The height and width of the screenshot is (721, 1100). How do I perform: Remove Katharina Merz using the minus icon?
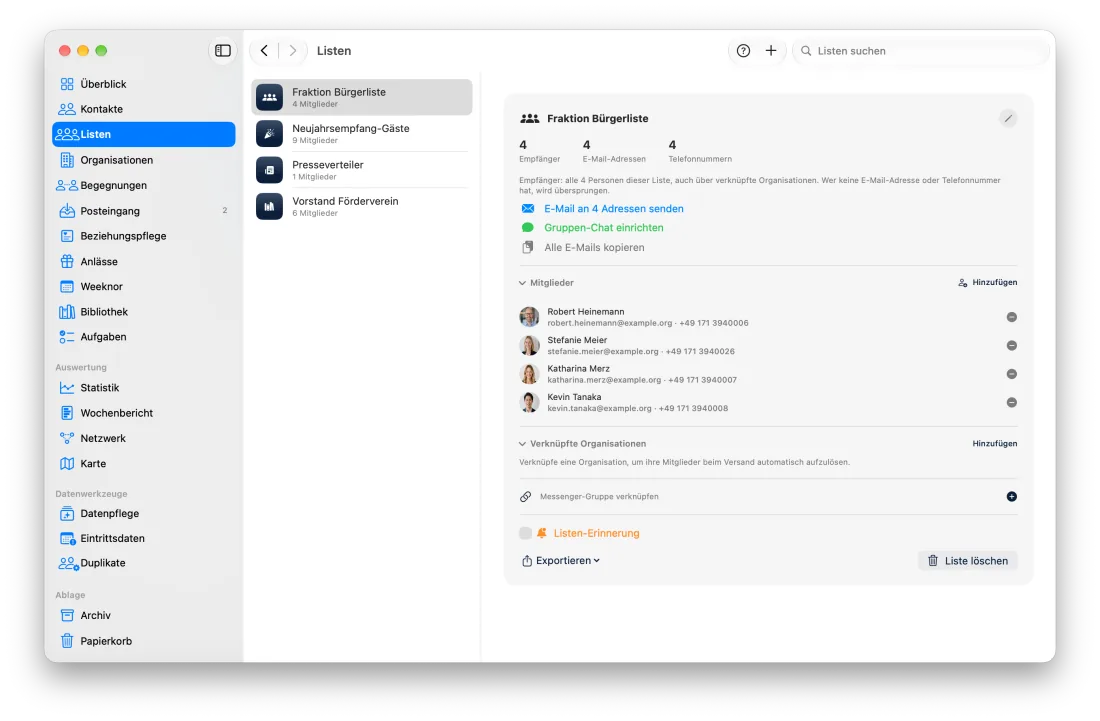coord(1012,374)
